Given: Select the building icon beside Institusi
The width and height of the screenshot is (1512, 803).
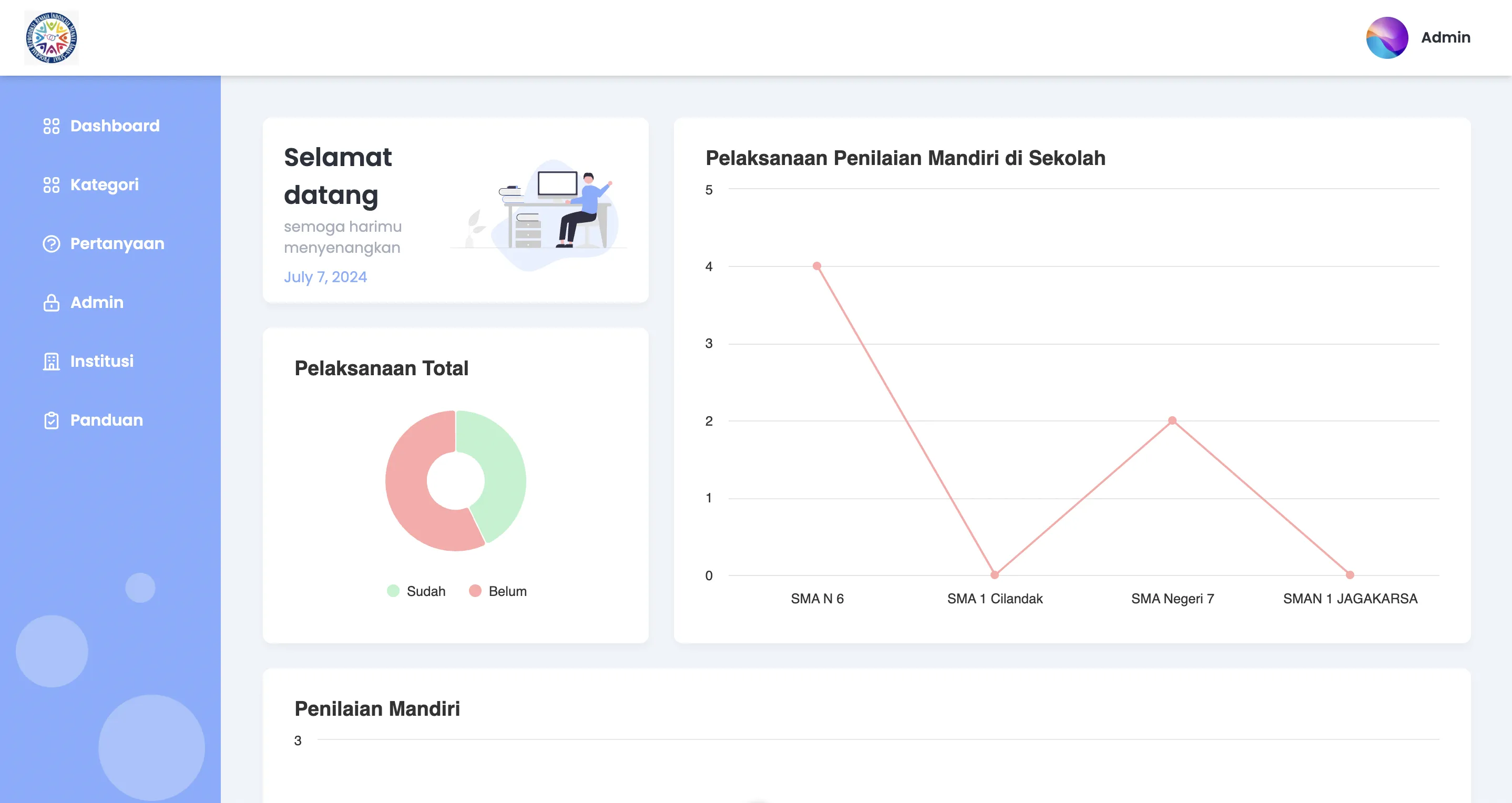Looking at the screenshot, I should click(x=52, y=361).
